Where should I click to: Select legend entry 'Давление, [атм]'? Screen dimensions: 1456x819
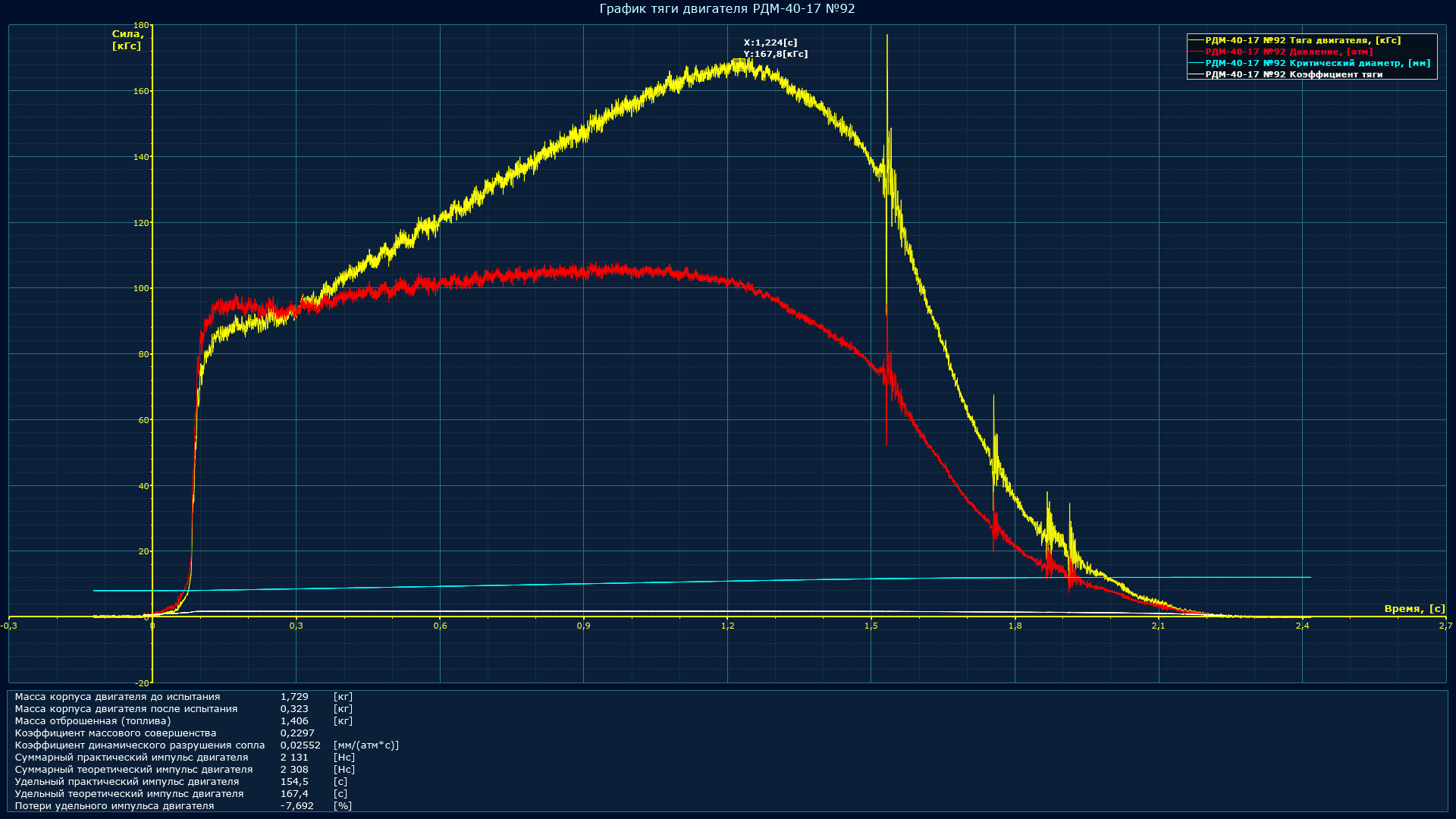coord(1289,52)
